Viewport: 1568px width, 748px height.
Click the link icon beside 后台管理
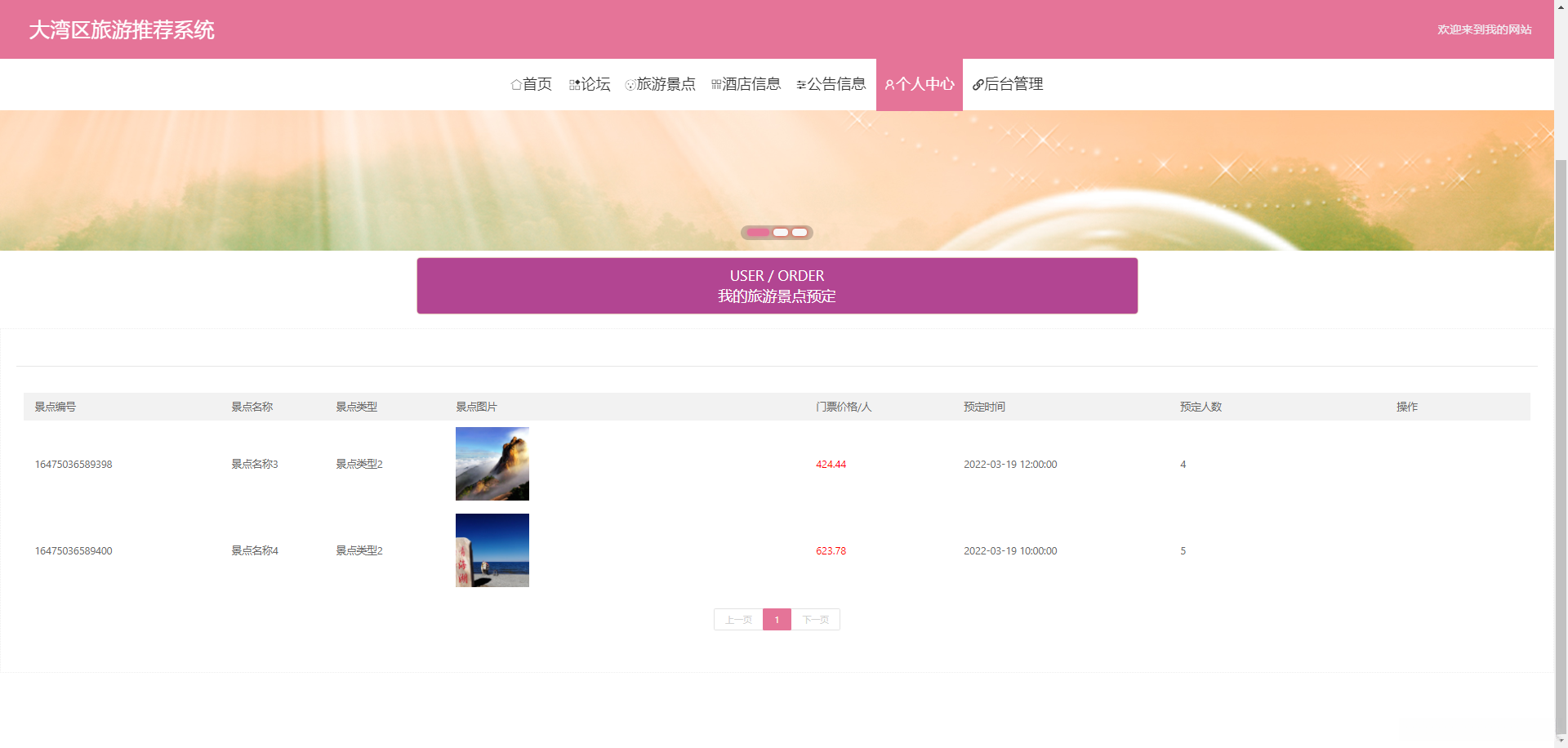pyautogui.click(x=978, y=85)
